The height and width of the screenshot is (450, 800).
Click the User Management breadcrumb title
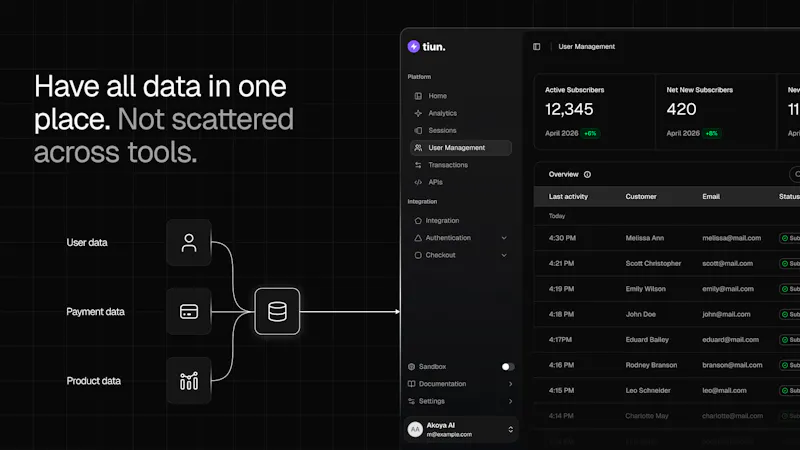[x=586, y=46]
